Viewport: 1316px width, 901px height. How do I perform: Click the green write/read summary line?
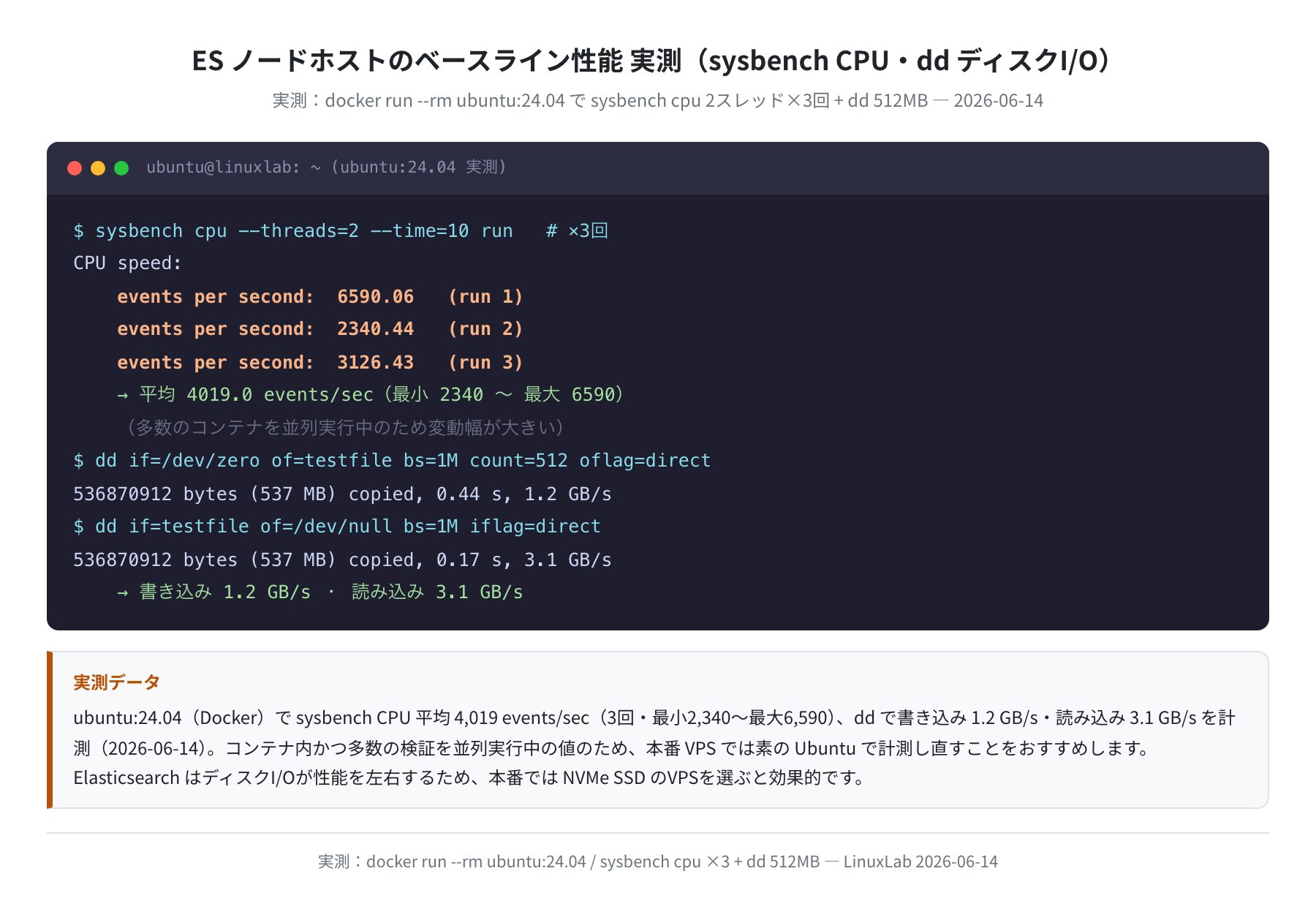pyautogui.click(x=320, y=592)
